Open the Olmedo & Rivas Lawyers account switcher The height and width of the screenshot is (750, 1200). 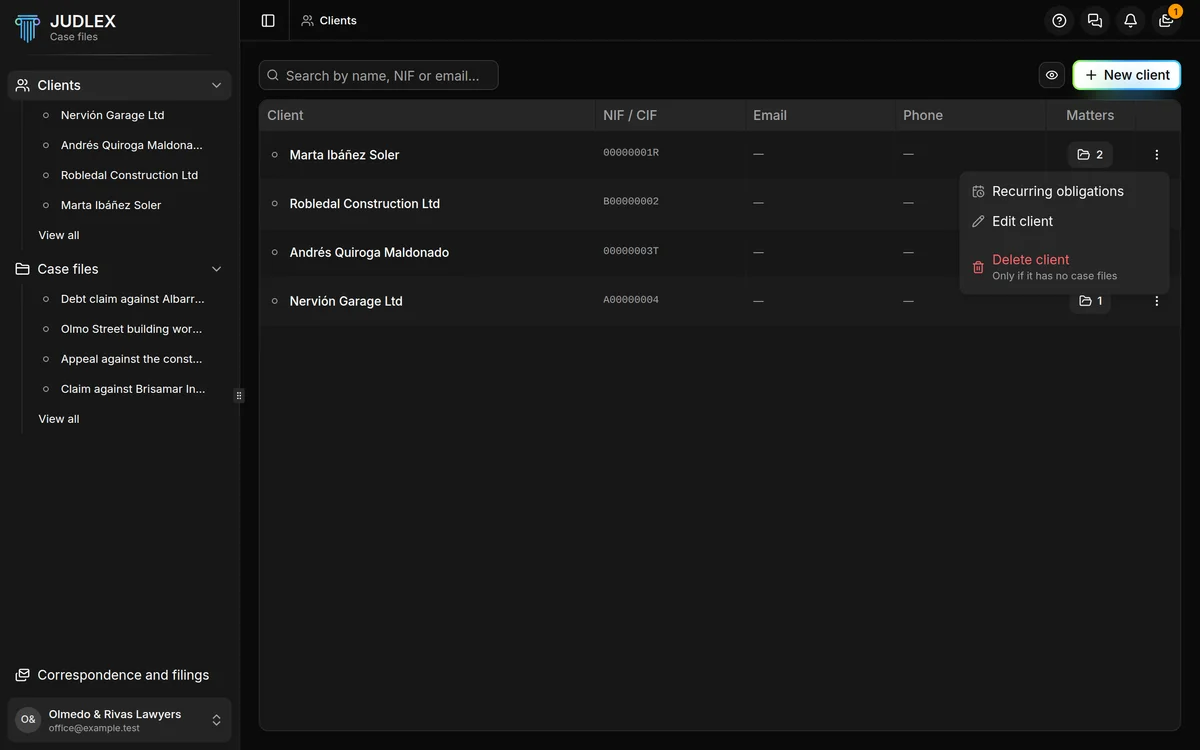coord(120,720)
